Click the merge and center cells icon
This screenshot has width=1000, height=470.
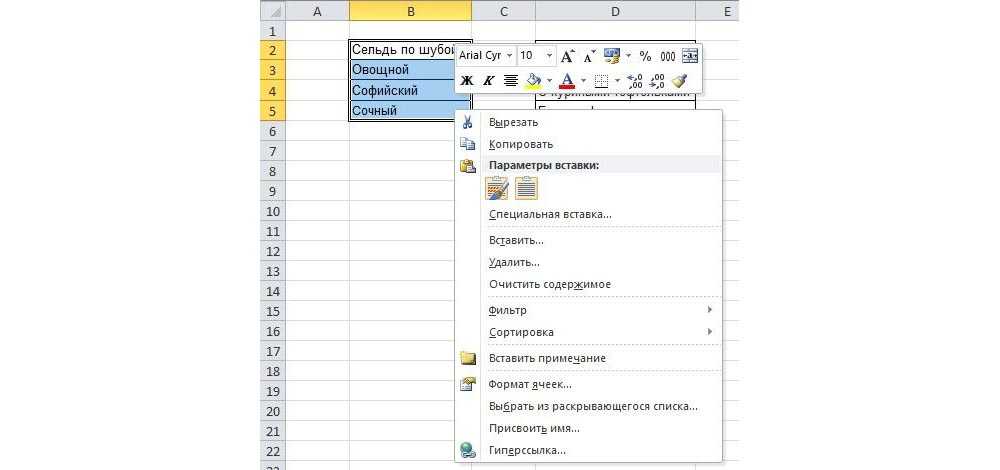[x=690, y=56]
